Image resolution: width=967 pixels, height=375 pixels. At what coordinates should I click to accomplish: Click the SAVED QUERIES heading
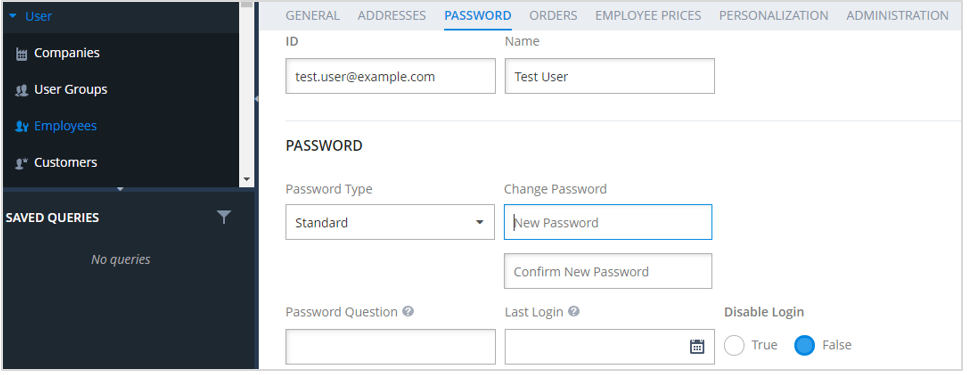pos(52,218)
